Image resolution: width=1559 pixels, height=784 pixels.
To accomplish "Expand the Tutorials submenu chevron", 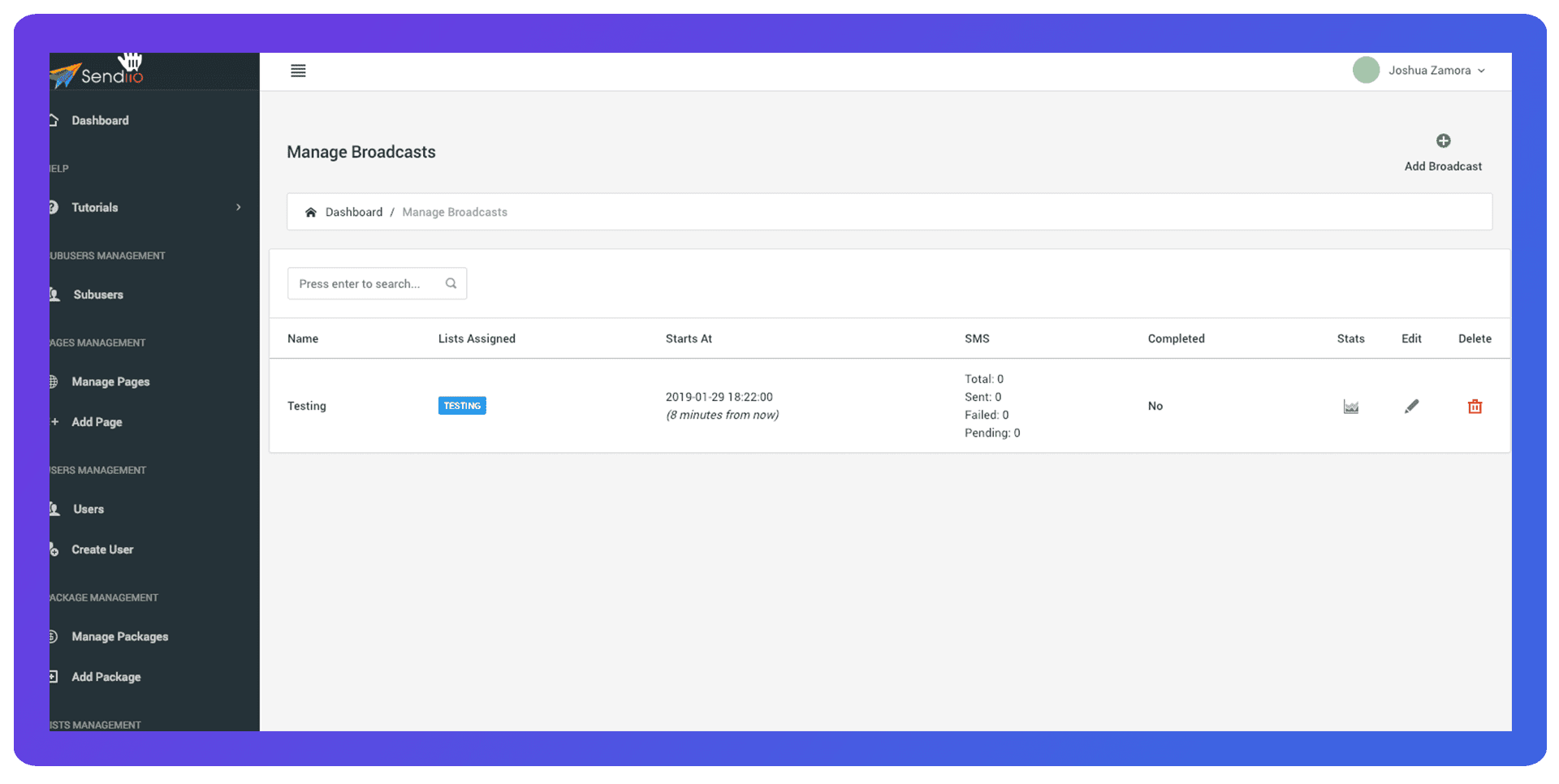I will click(238, 208).
